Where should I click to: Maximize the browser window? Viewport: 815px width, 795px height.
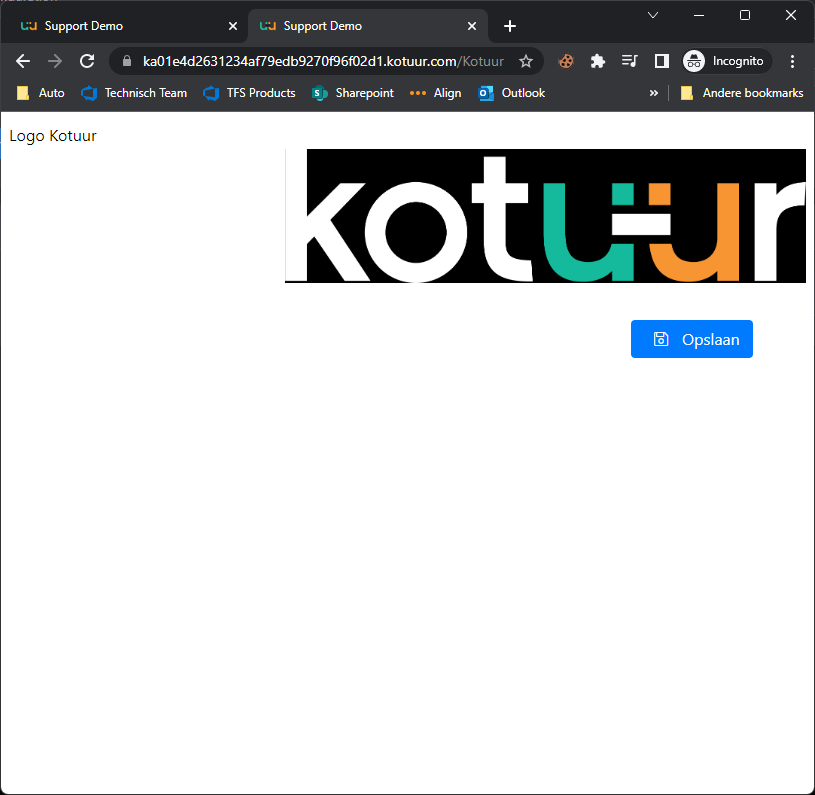pos(745,15)
